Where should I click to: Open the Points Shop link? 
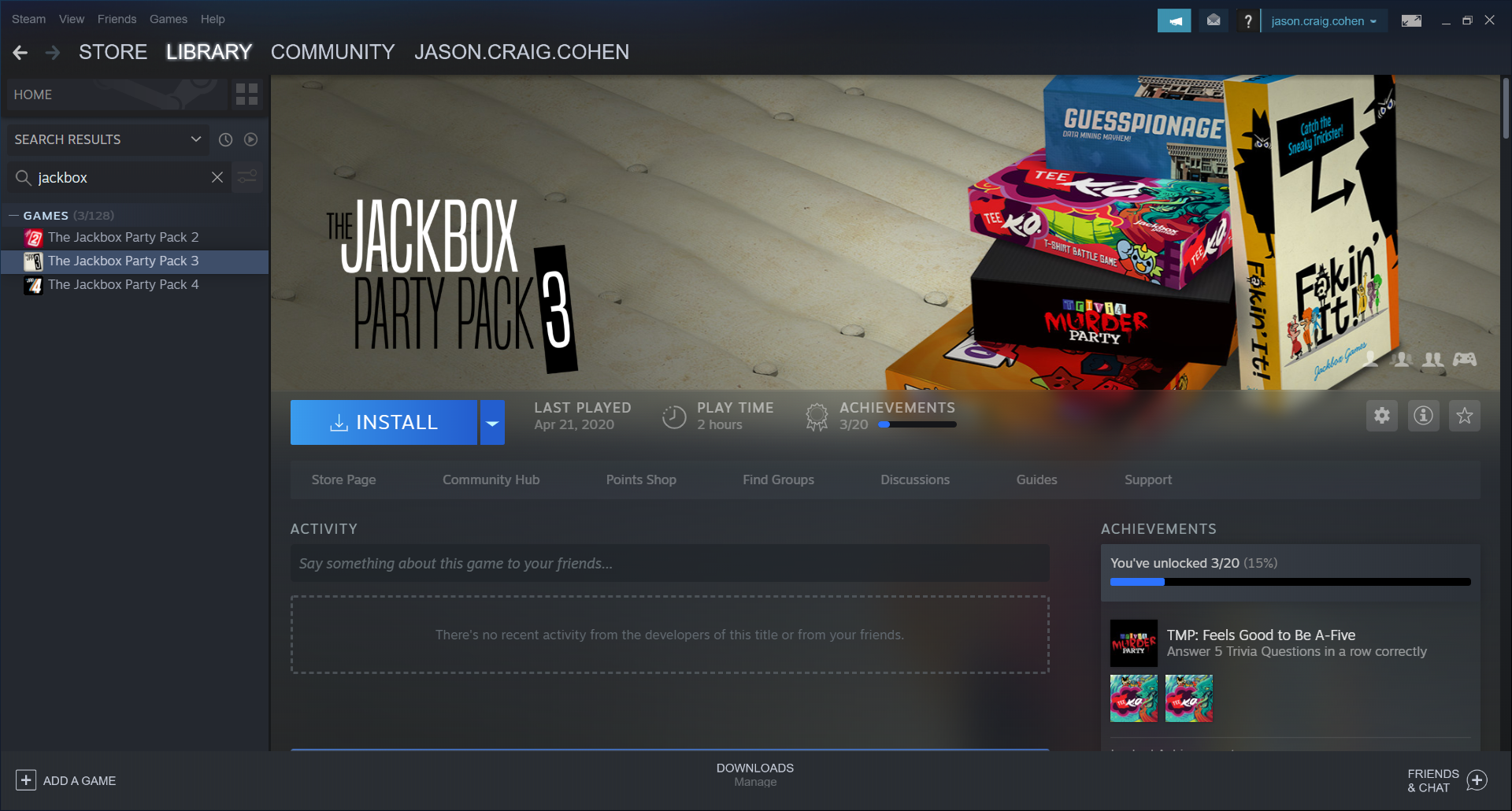point(641,480)
